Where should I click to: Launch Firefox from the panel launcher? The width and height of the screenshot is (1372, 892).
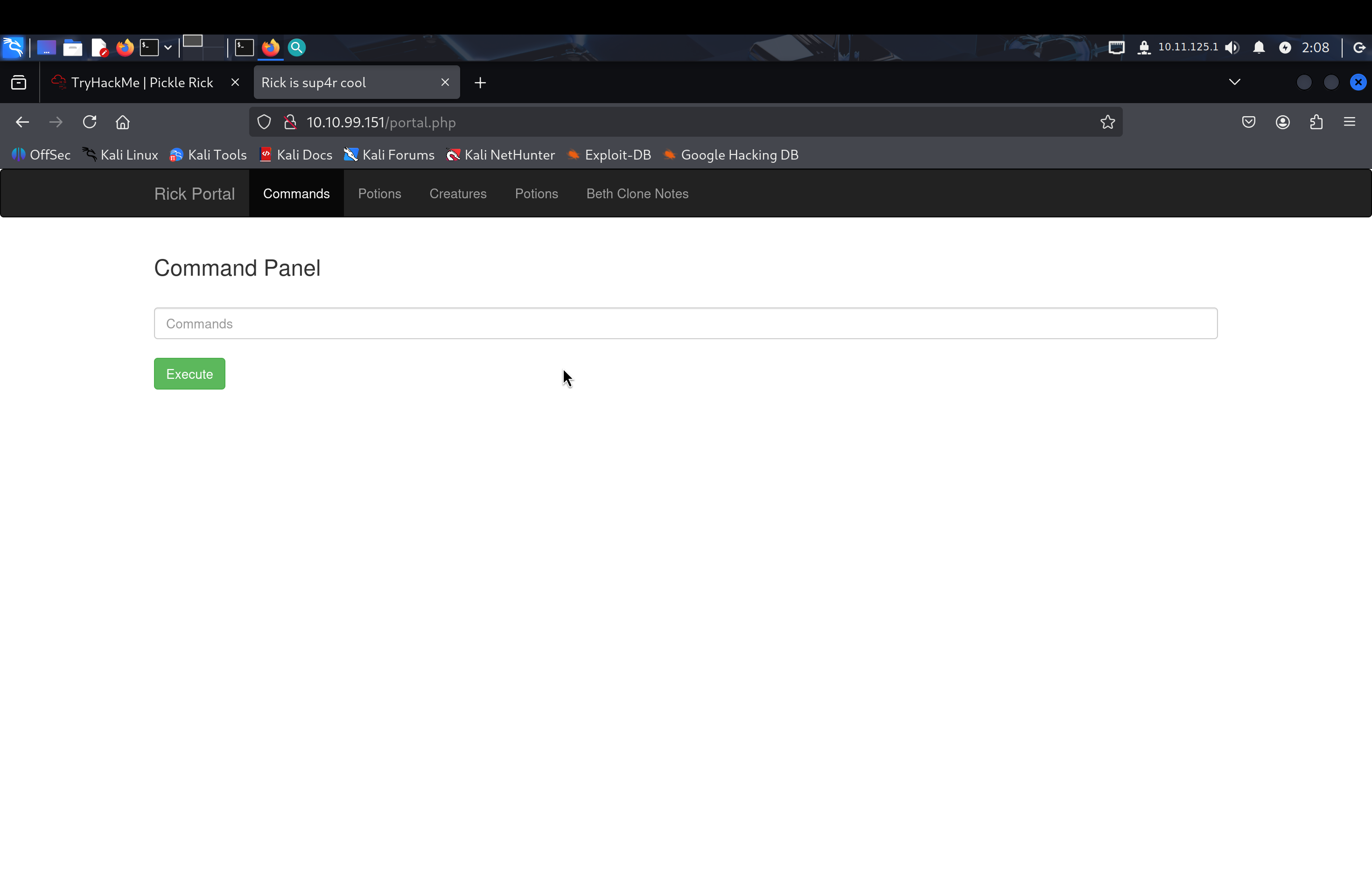pyautogui.click(x=125, y=47)
